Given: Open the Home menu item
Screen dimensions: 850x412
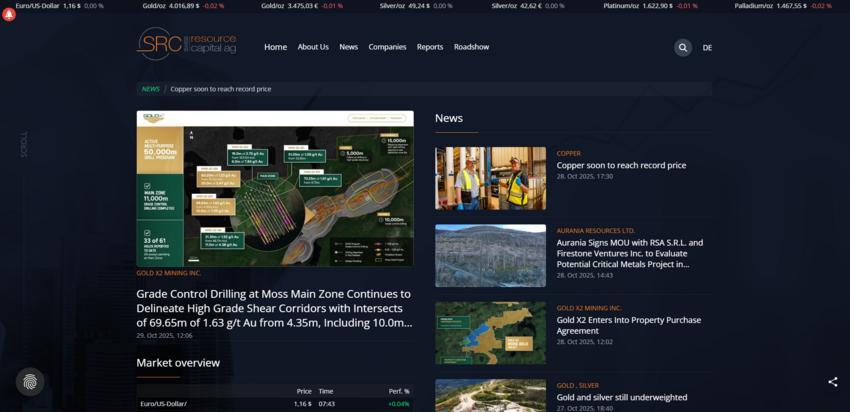Looking at the screenshot, I should tap(275, 47).
